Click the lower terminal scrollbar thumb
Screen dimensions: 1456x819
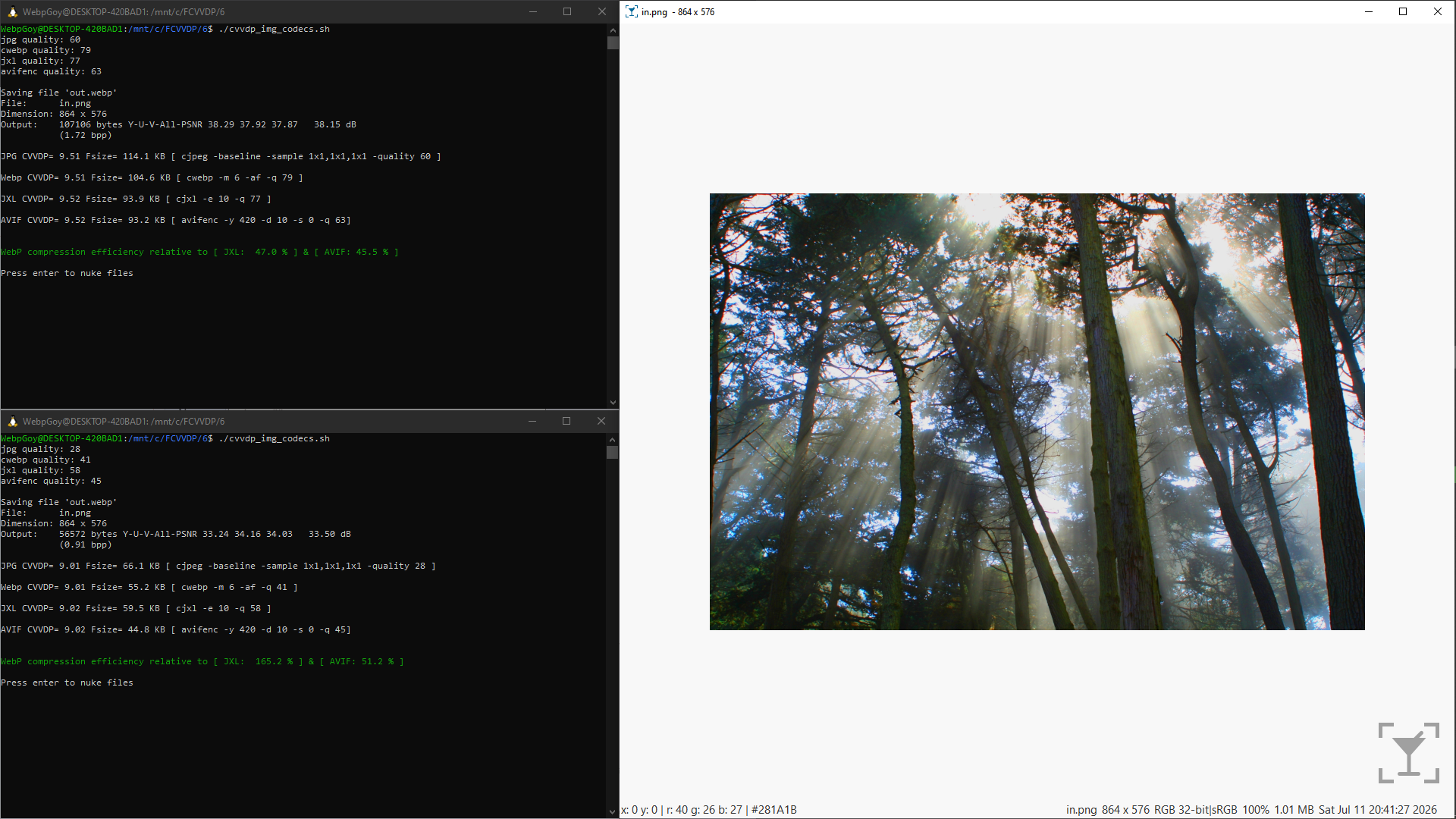(x=613, y=453)
